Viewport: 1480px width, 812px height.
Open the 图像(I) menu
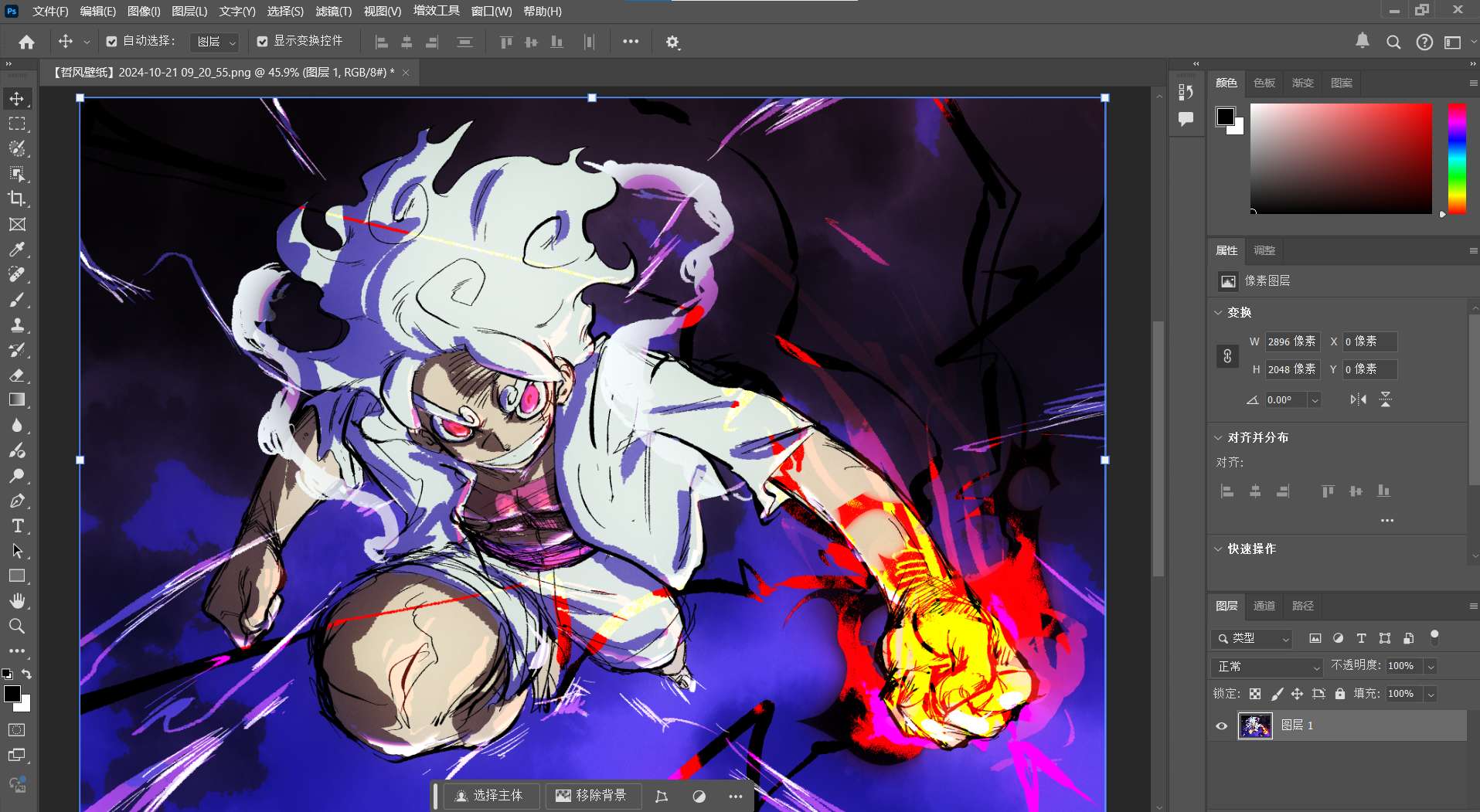click(144, 11)
